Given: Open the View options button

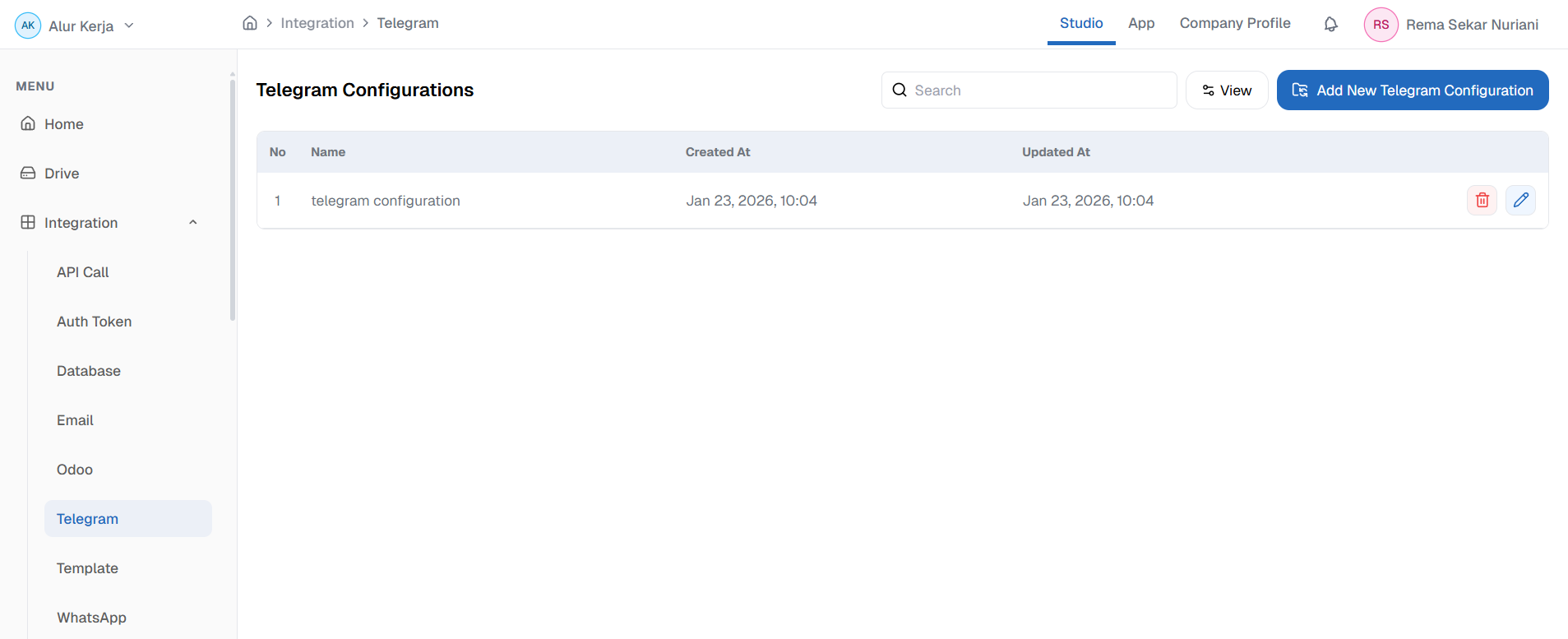Looking at the screenshot, I should point(1226,90).
